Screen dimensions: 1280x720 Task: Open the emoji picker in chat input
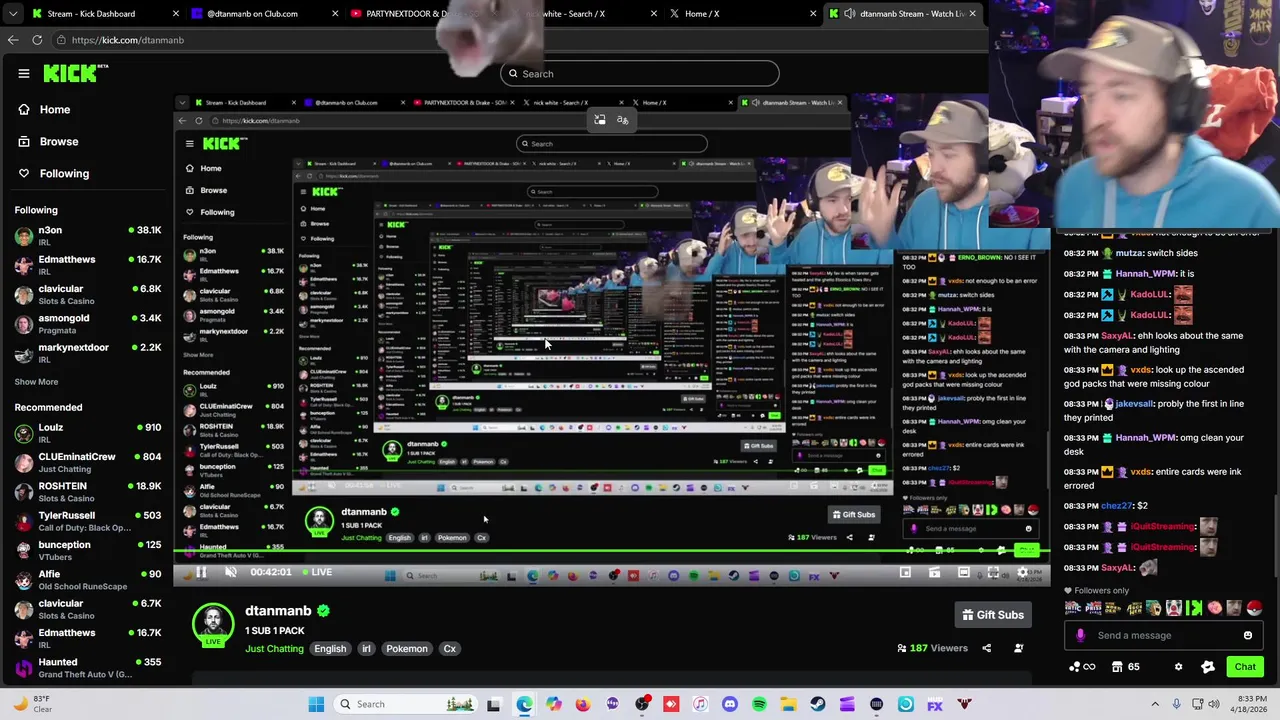click(x=1248, y=635)
